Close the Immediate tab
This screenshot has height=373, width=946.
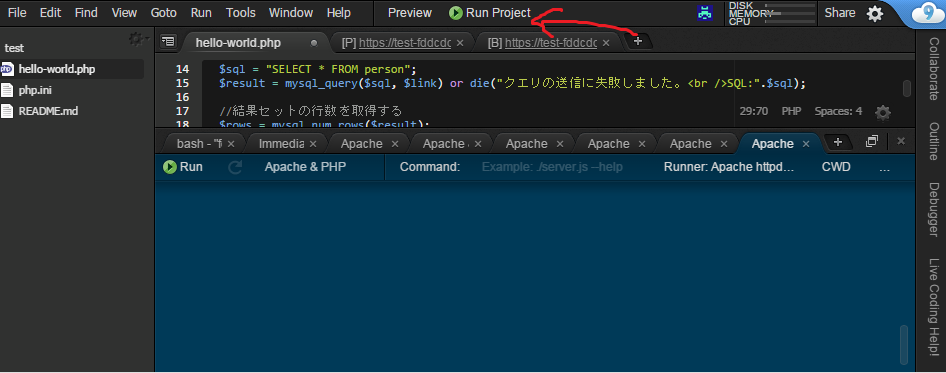click(313, 144)
